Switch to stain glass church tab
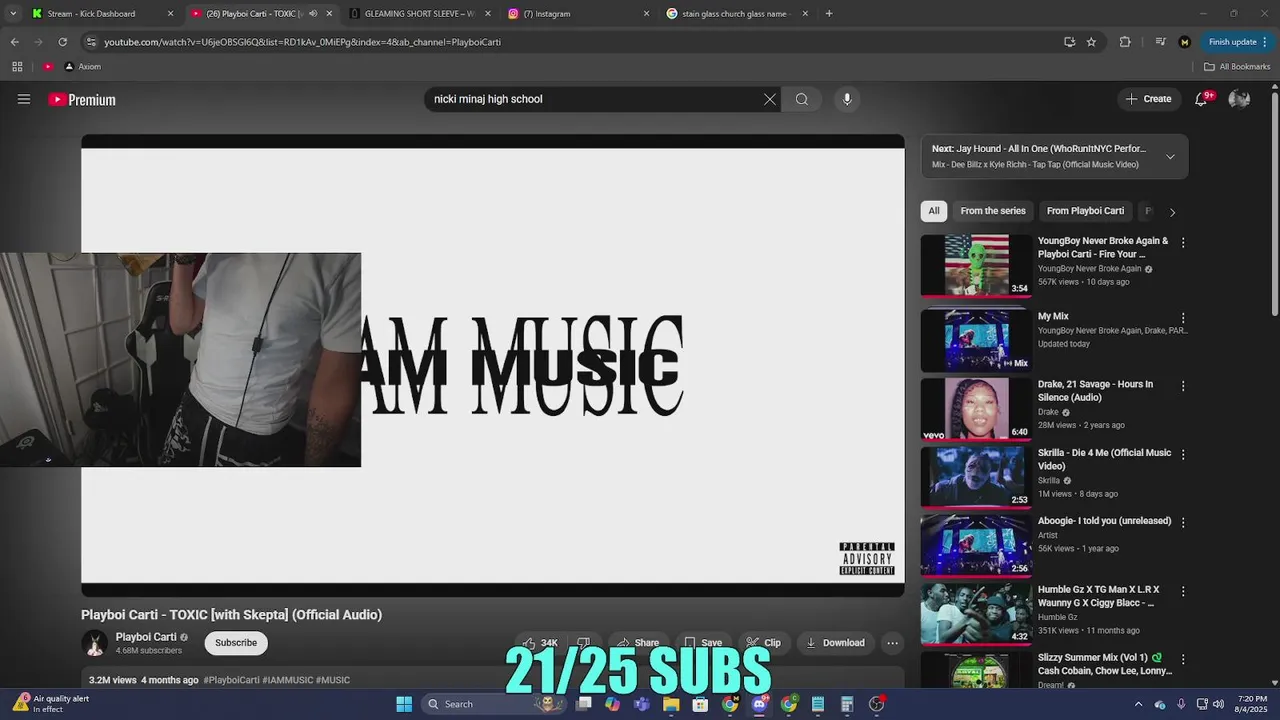This screenshot has height=720, width=1280. pyautogui.click(x=737, y=14)
